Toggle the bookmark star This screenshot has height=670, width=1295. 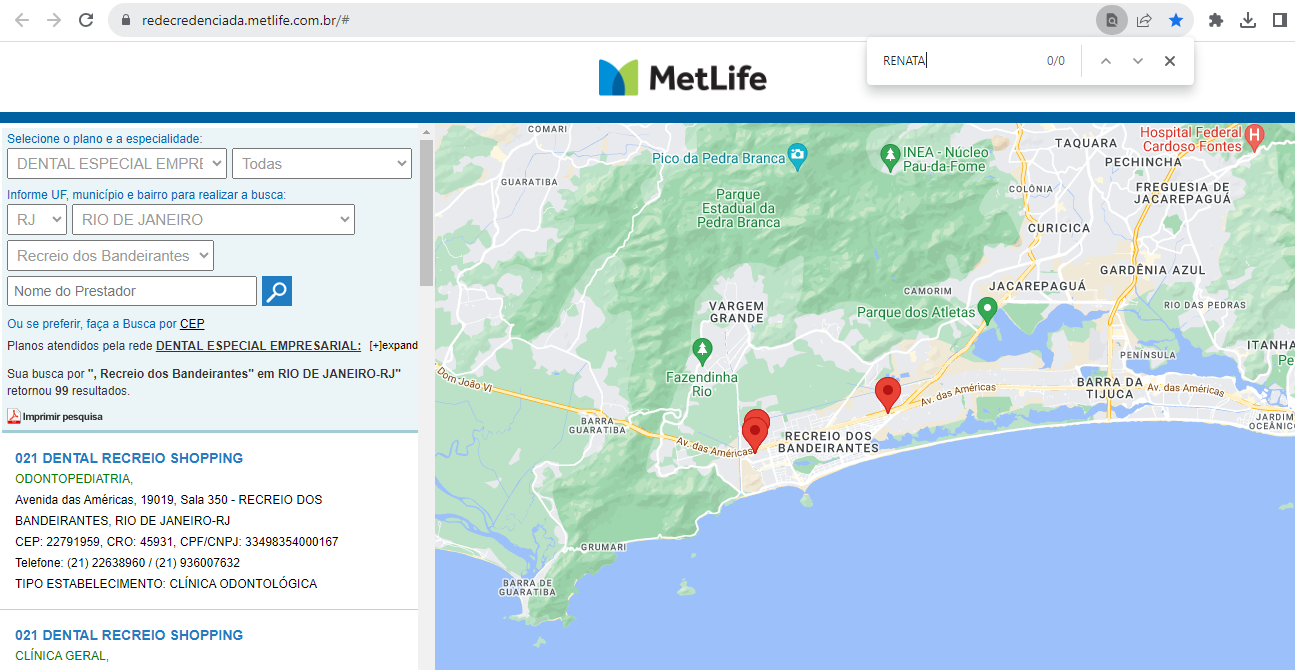coord(1176,20)
